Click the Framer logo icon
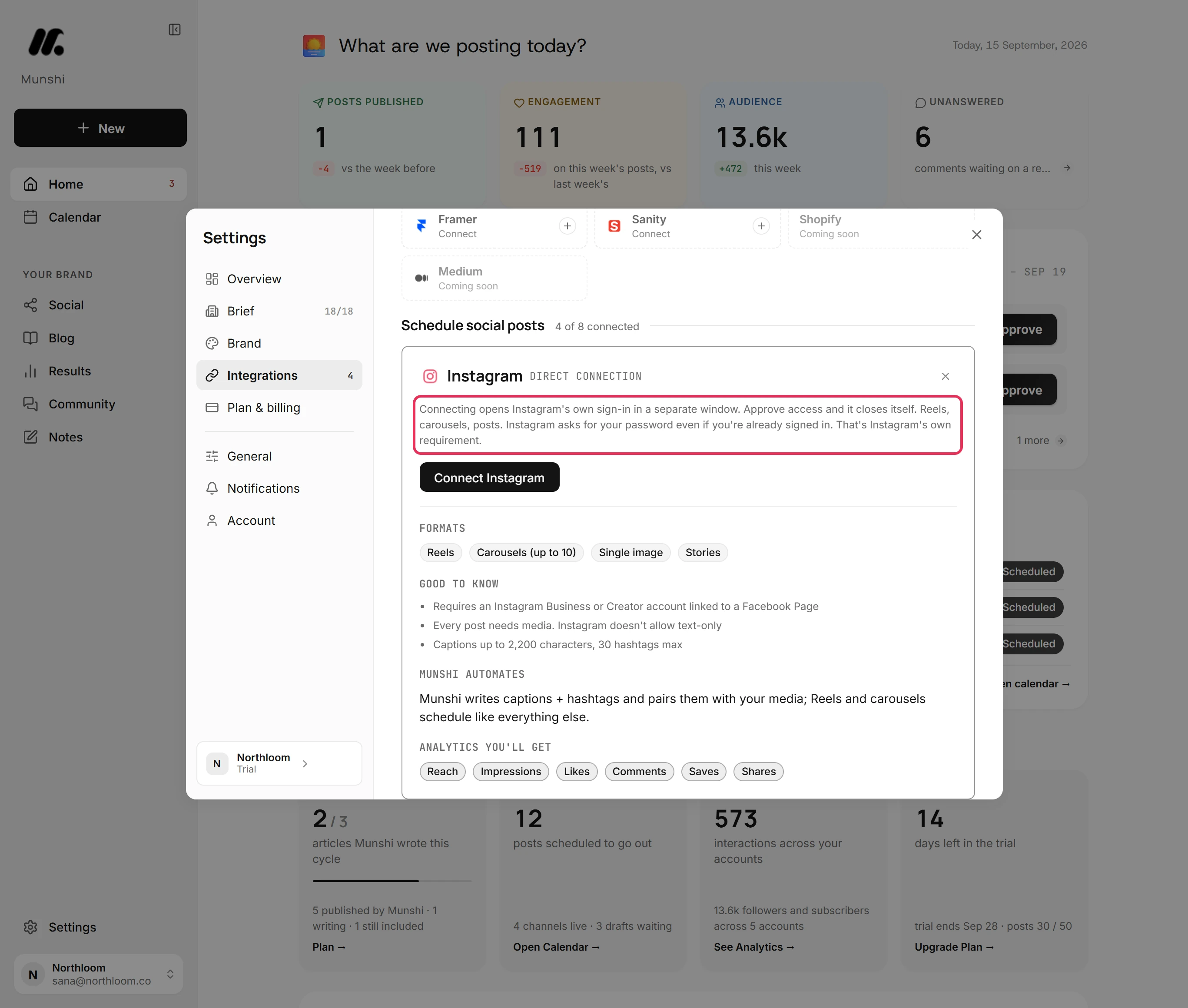 [422, 226]
